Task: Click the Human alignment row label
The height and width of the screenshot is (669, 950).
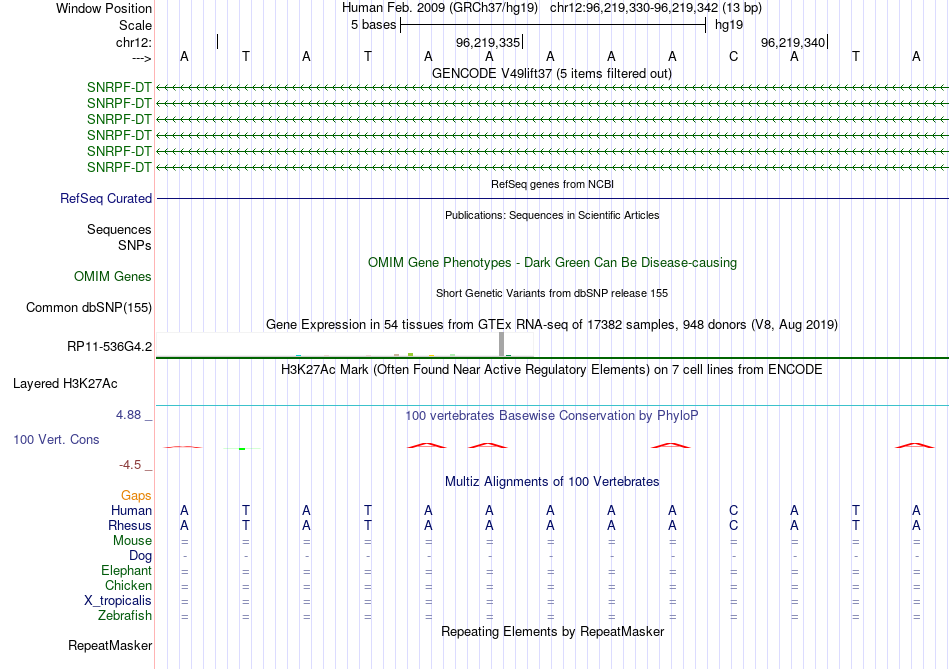Action: click(131, 511)
